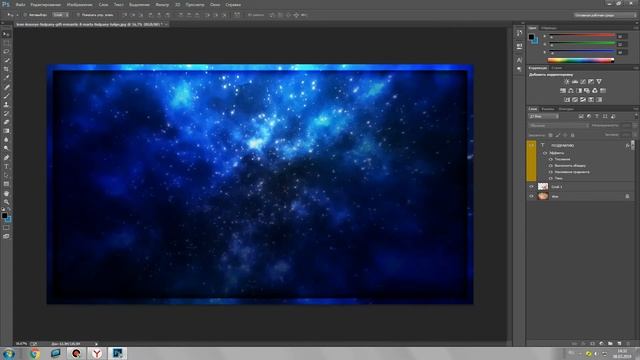Screen dimensions: 640x360
Task: Open the layer blend mode dropdown
Action: pos(559,126)
